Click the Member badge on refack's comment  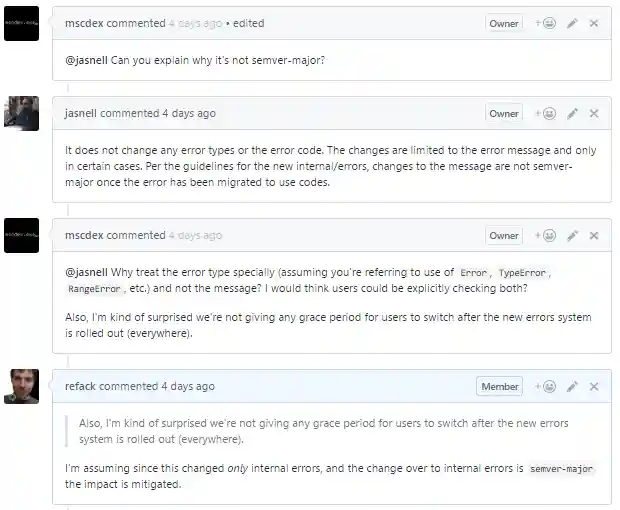[500, 387]
